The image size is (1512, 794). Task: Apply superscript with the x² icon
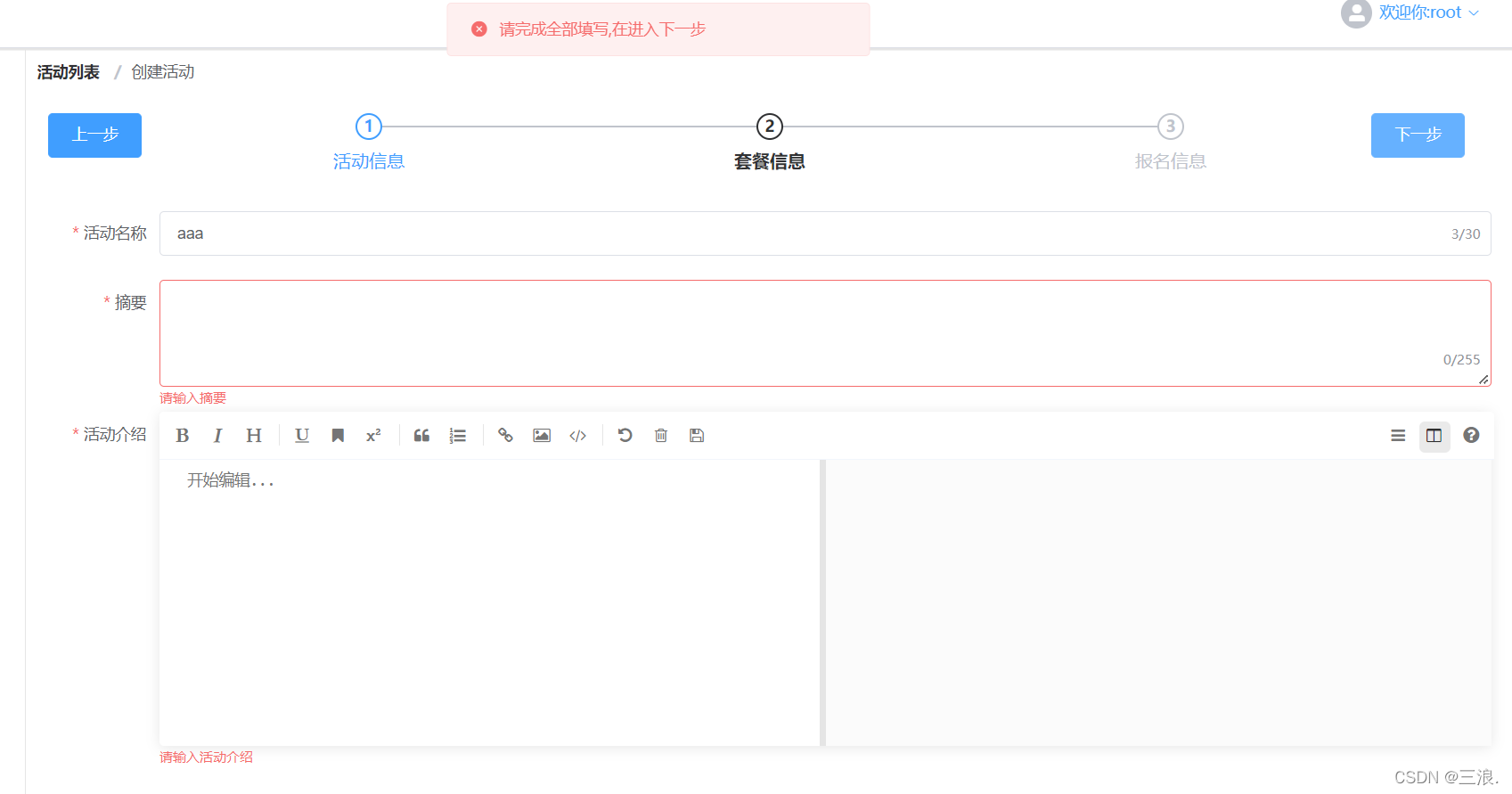373,435
